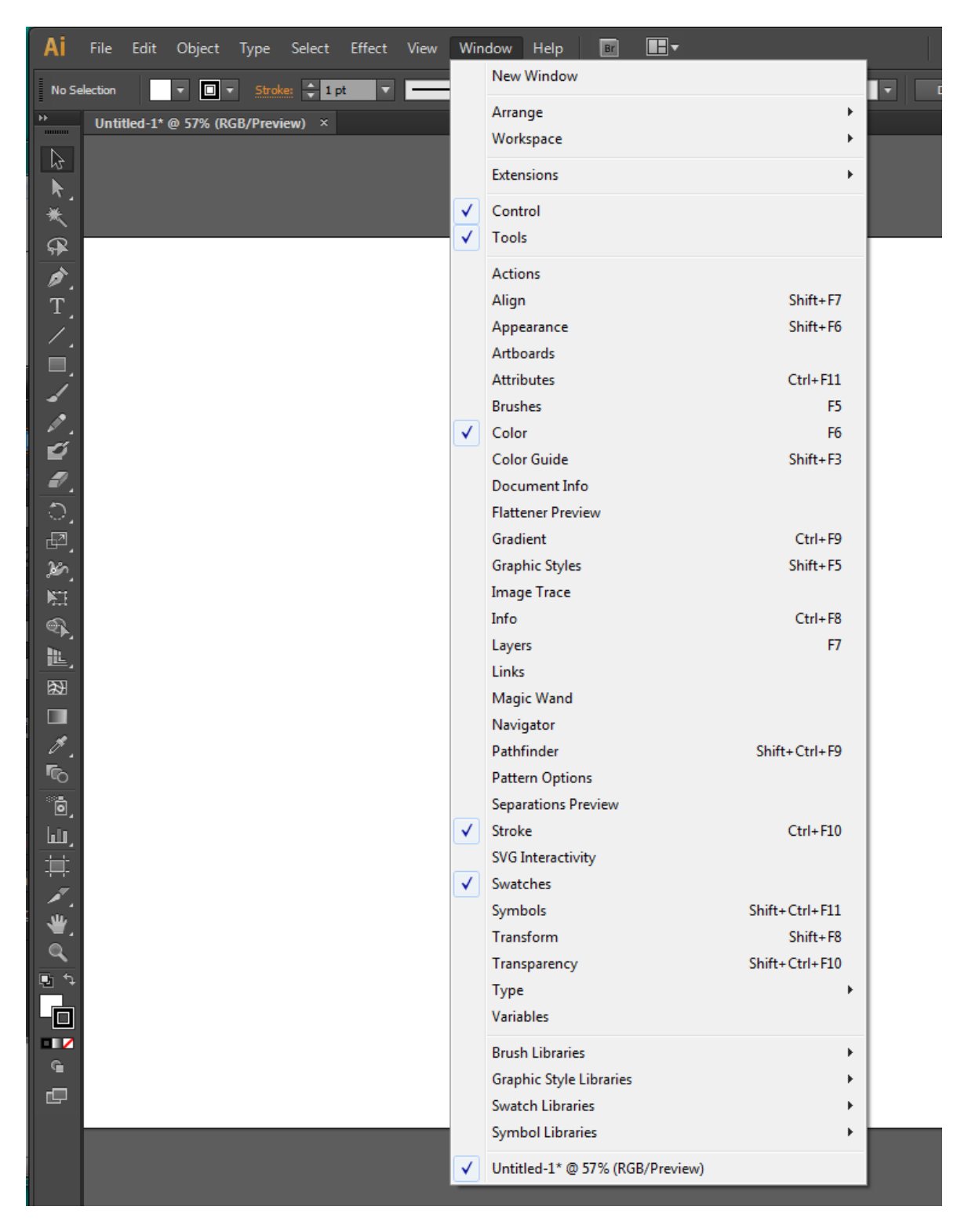Choose the Rectangle tool

click(57, 365)
